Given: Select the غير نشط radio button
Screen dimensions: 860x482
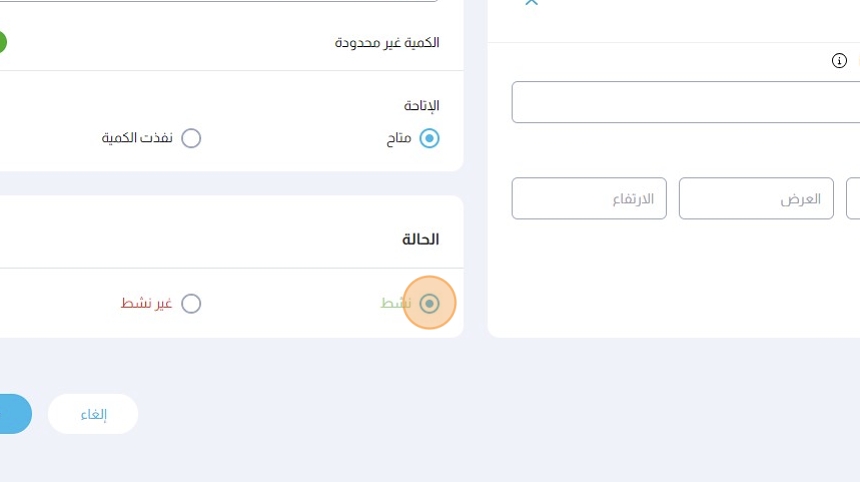Looking at the screenshot, I should click(191, 303).
